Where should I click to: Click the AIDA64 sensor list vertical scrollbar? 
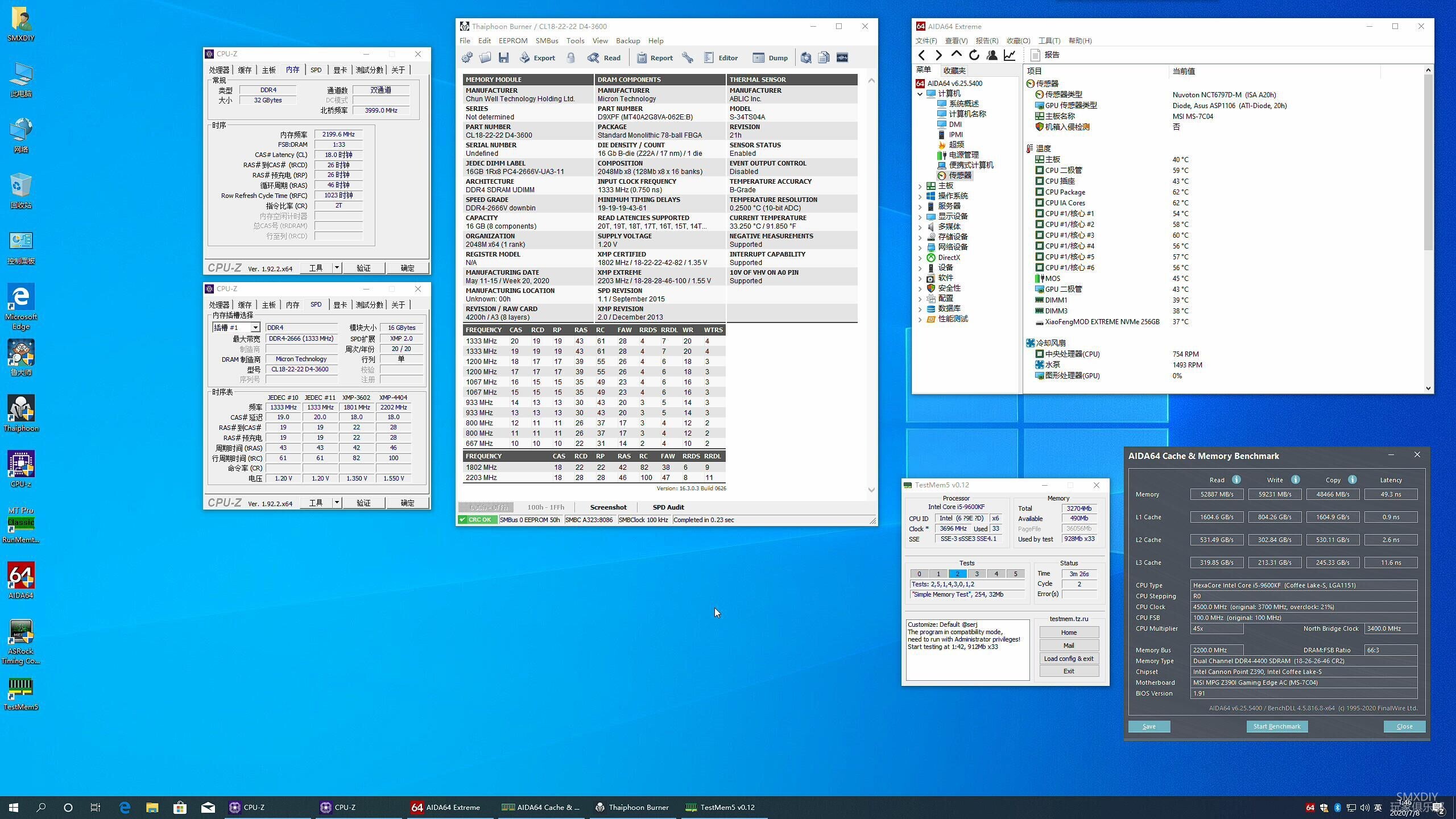coord(1428,162)
